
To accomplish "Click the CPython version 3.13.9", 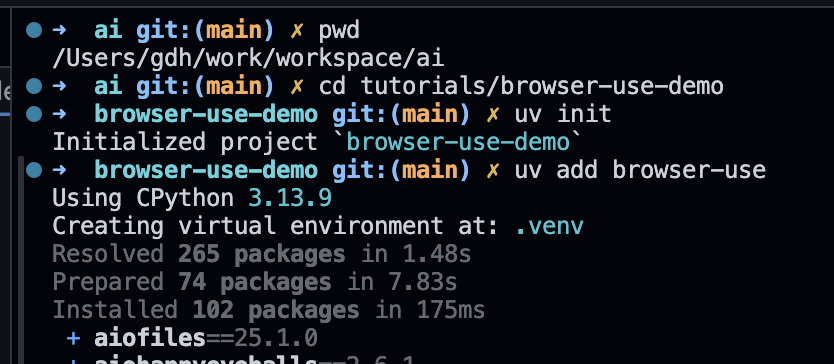I will point(290,198).
